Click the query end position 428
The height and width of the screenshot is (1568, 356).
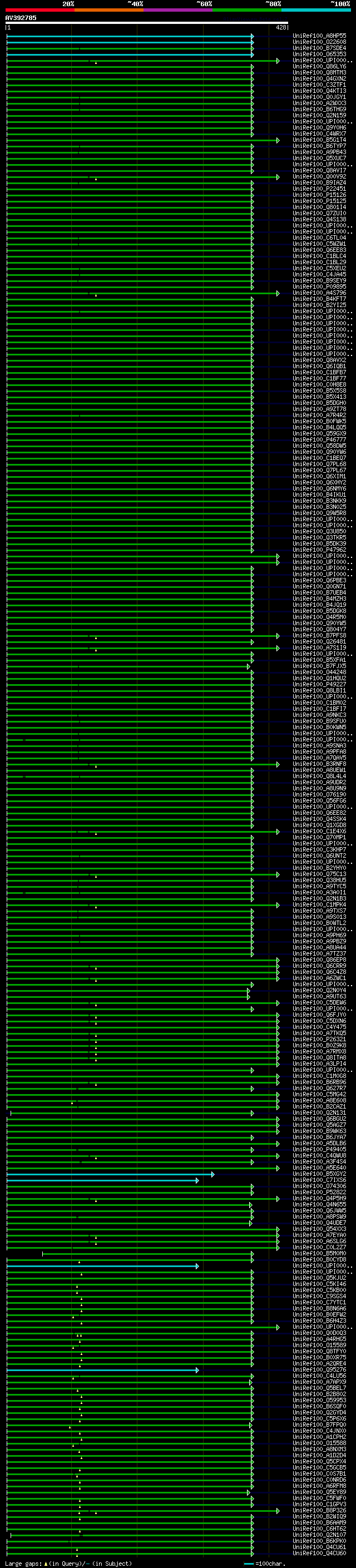[280, 27]
